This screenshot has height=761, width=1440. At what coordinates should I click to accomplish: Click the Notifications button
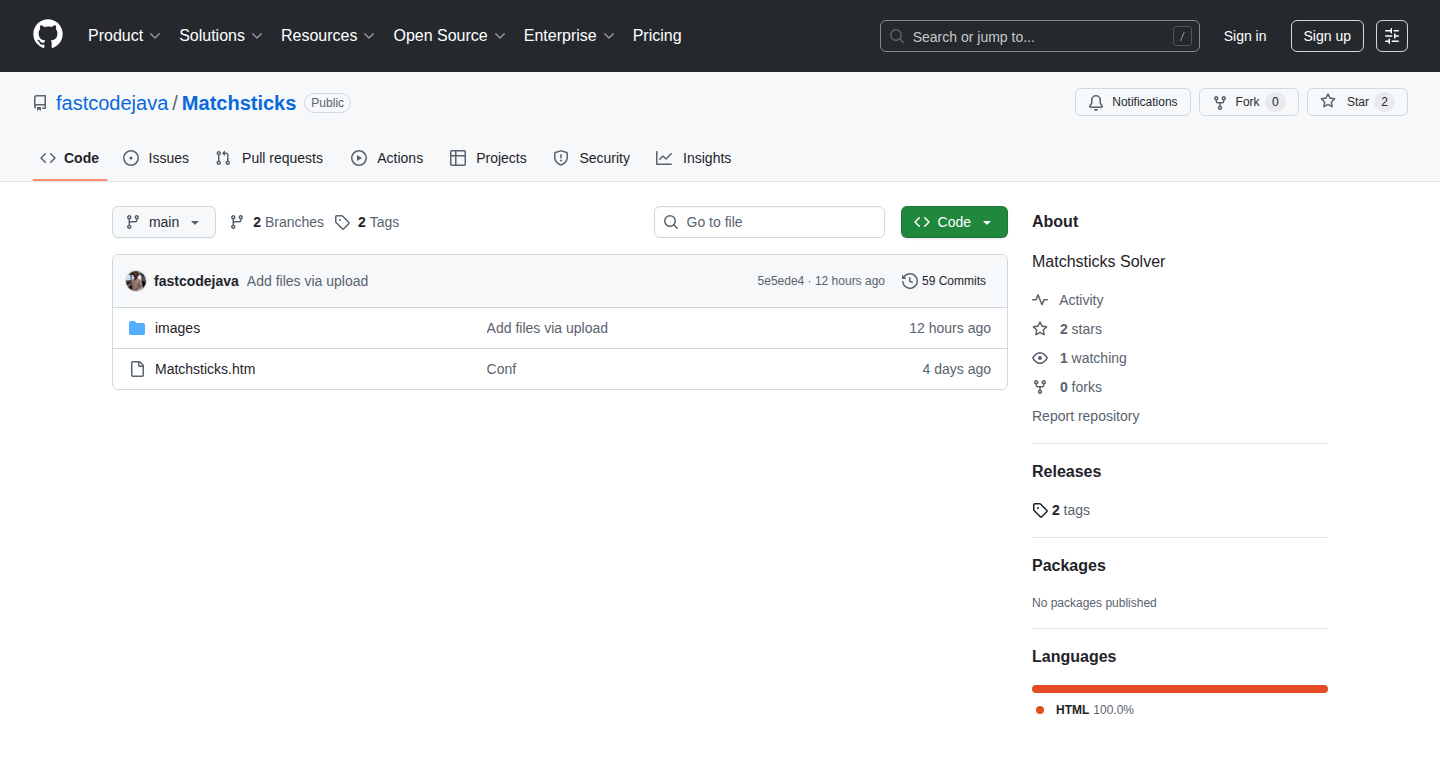pyautogui.click(x=1133, y=102)
